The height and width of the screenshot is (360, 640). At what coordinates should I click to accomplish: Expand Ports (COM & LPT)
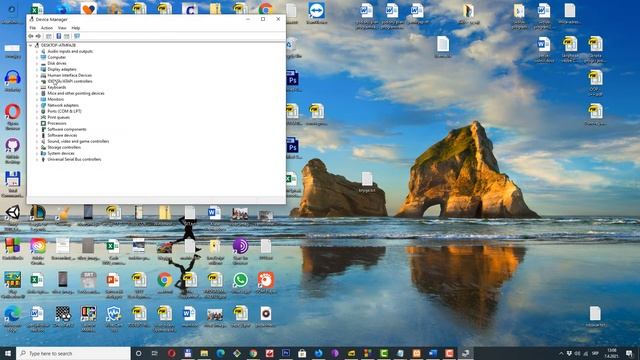(37, 111)
